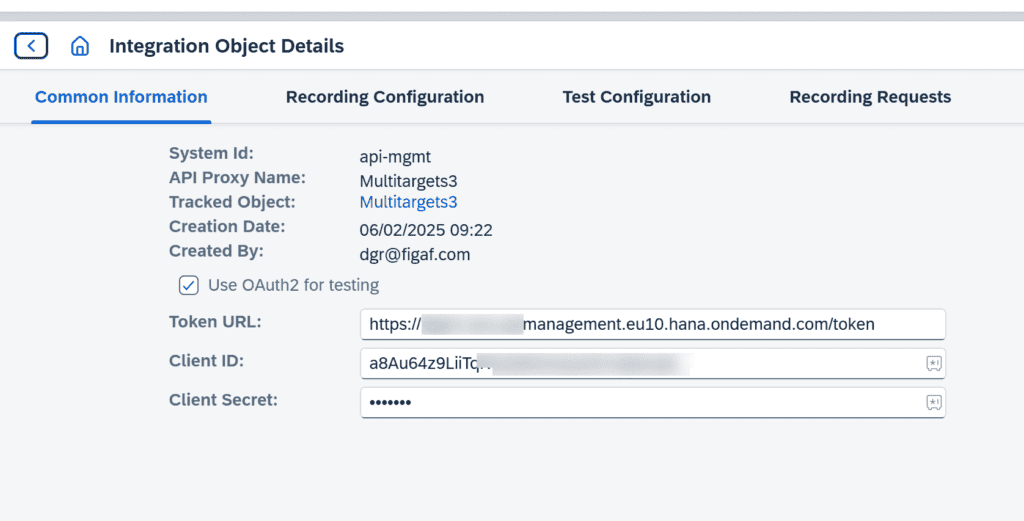This screenshot has height=521, width=1024.
Task: Click password manager icon in Client ID field
Action: point(934,364)
